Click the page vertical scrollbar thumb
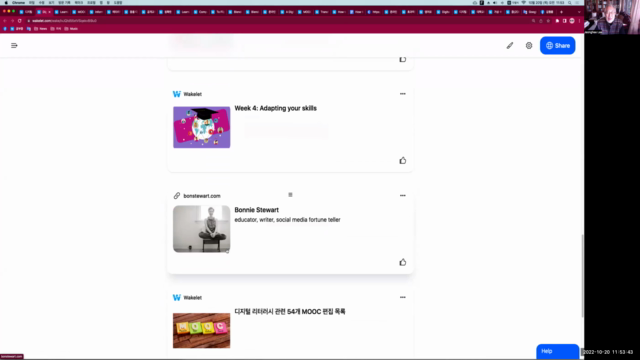 [x=582, y=276]
